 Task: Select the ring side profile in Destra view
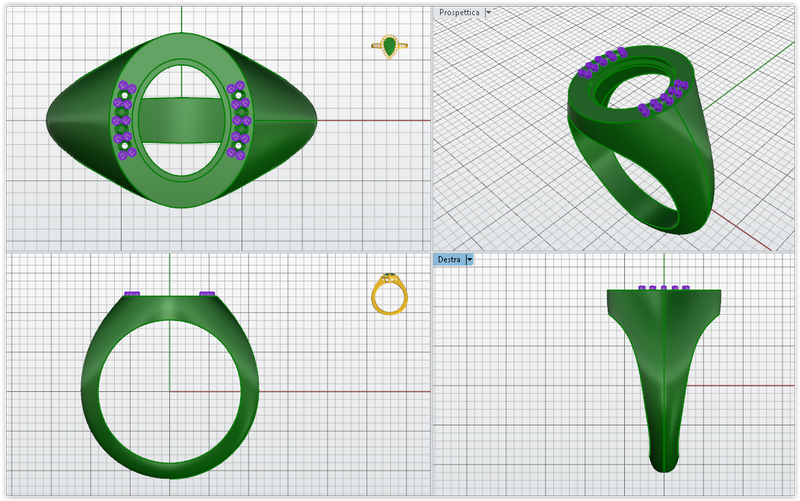664,380
